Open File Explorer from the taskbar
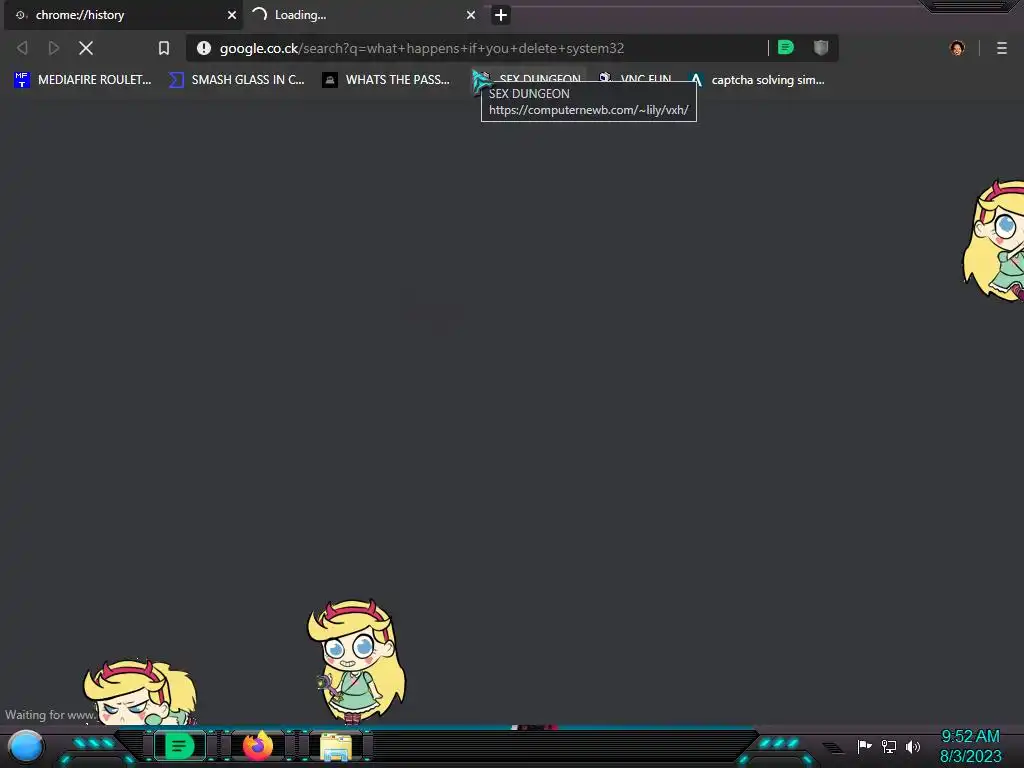 pos(336,747)
